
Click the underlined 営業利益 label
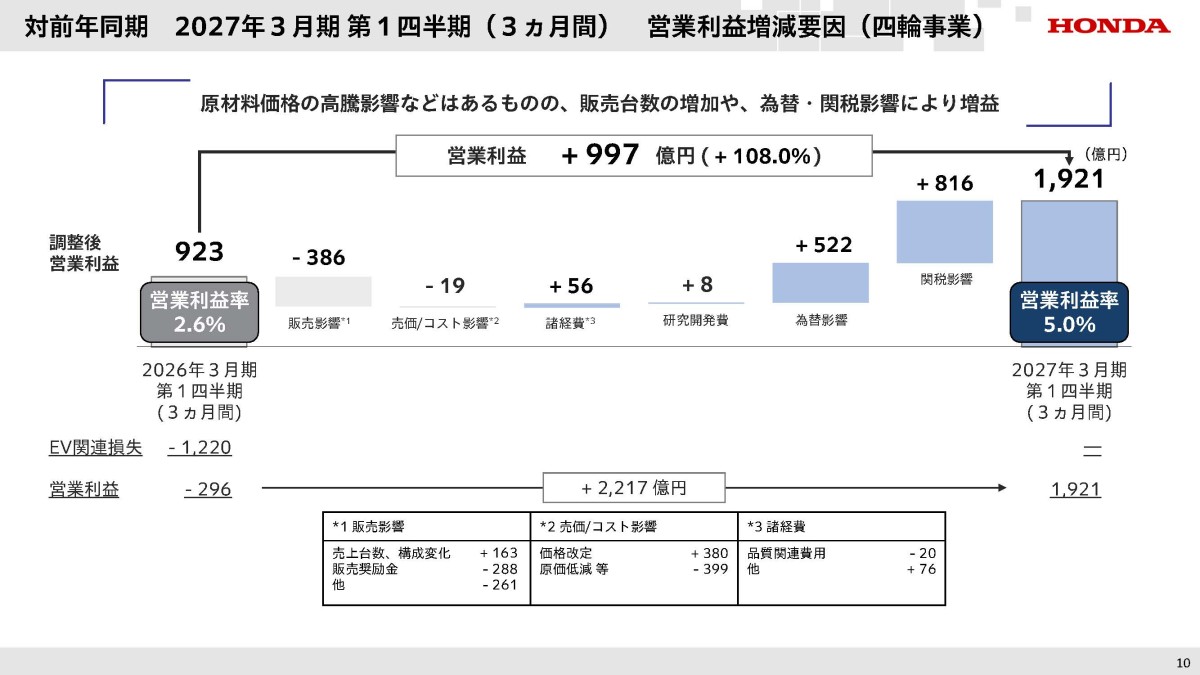point(84,490)
